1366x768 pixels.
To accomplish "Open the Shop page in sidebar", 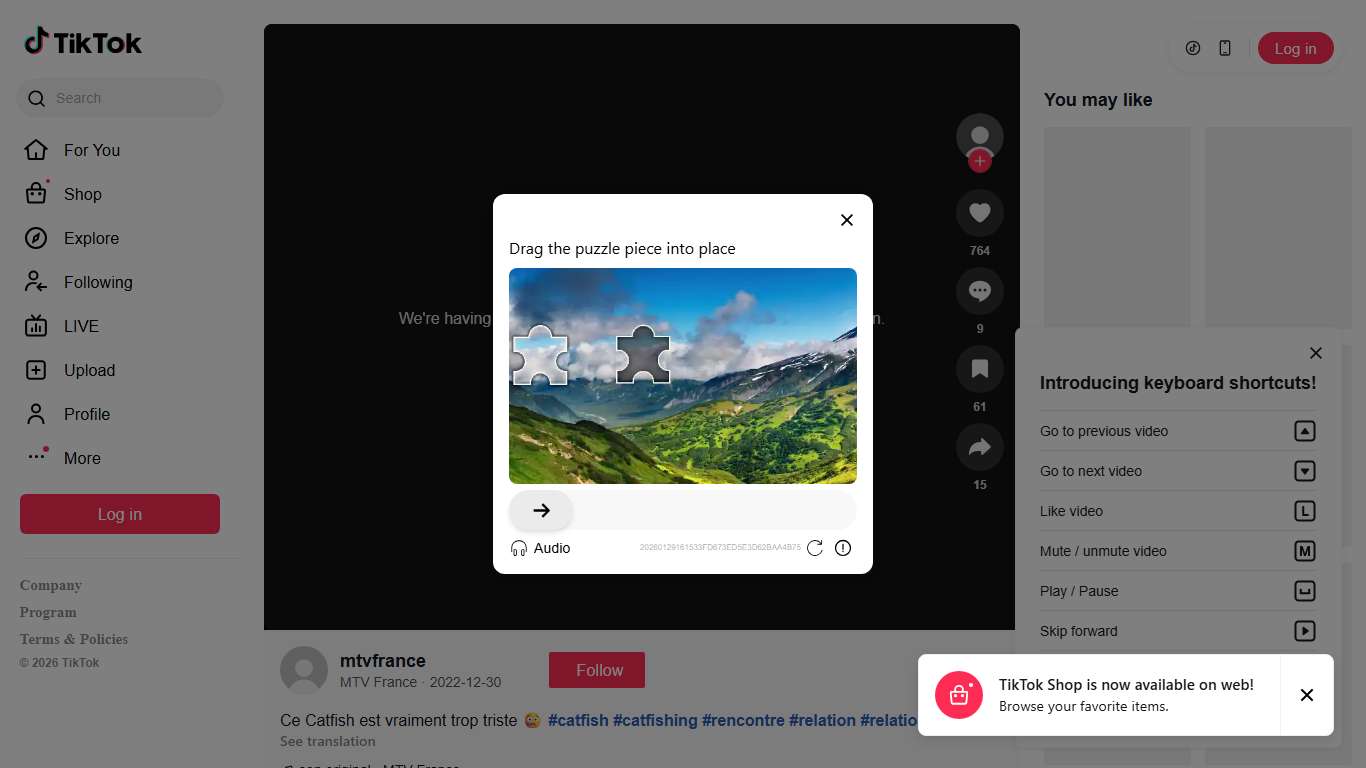I will tap(82, 194).
